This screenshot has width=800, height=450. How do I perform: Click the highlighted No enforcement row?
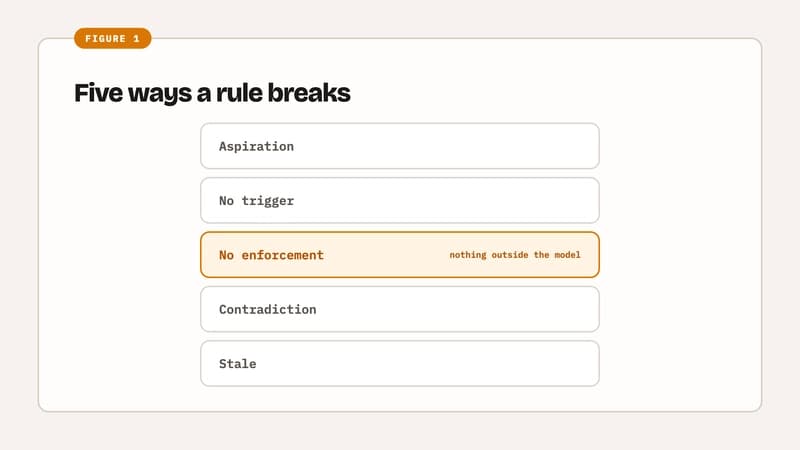[x=399, y=255]
